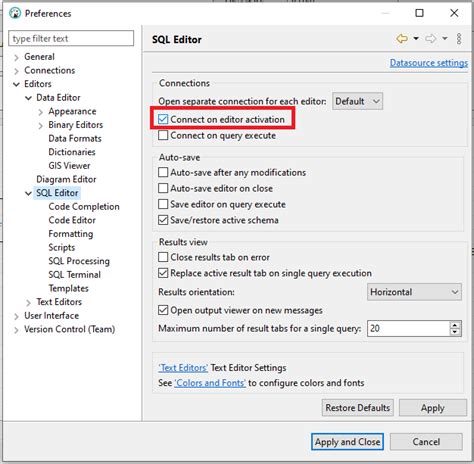The image size is (474, 464).
Task: Open the Results orientation Horizontal dropdown
Action: 414,292
